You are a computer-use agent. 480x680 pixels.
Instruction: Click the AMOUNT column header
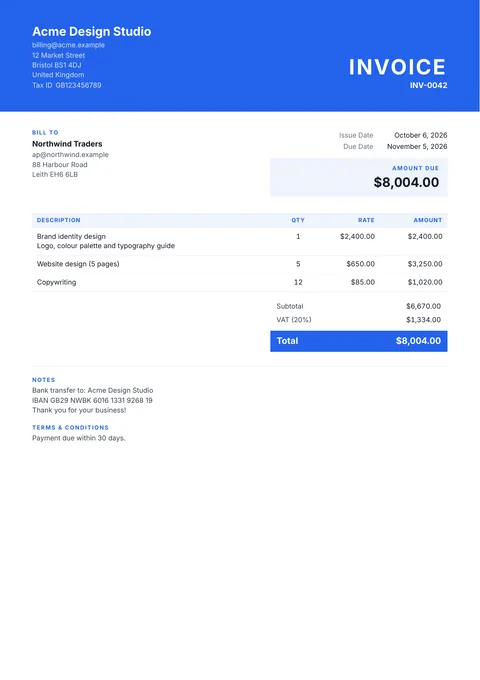428,220
